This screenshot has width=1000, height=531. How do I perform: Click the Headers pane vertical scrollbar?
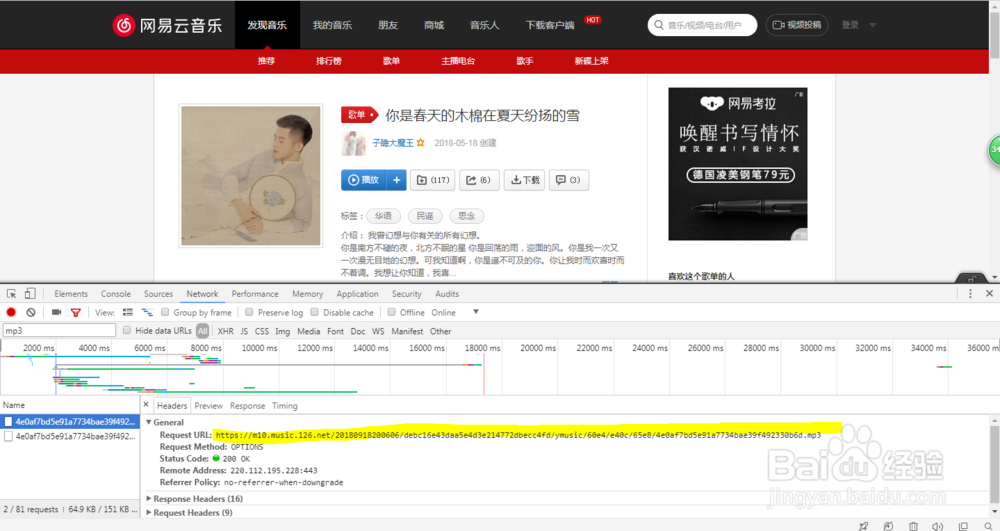click(x=994, y=465)
